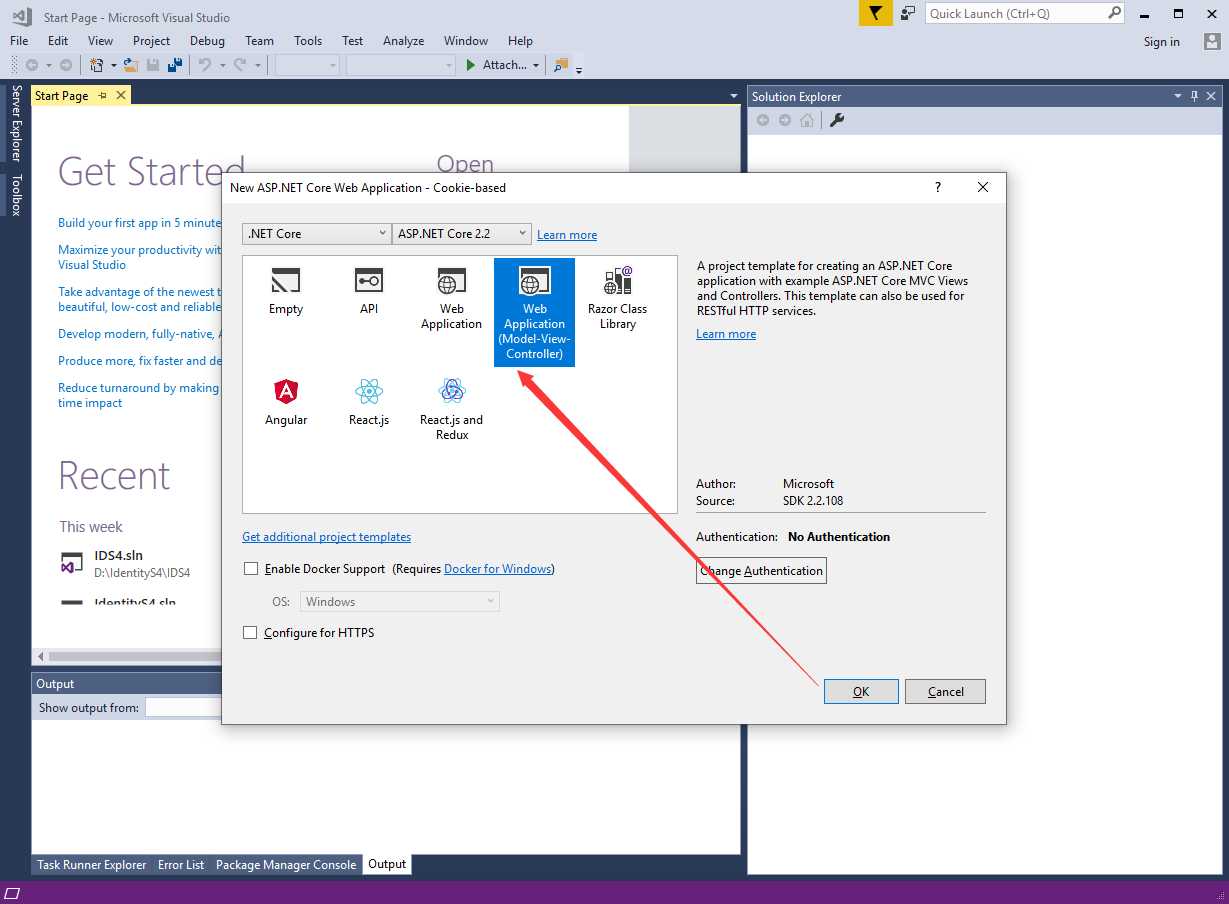Pick the React.js and Redux template
1229x904 pixels.
[452, 409]
